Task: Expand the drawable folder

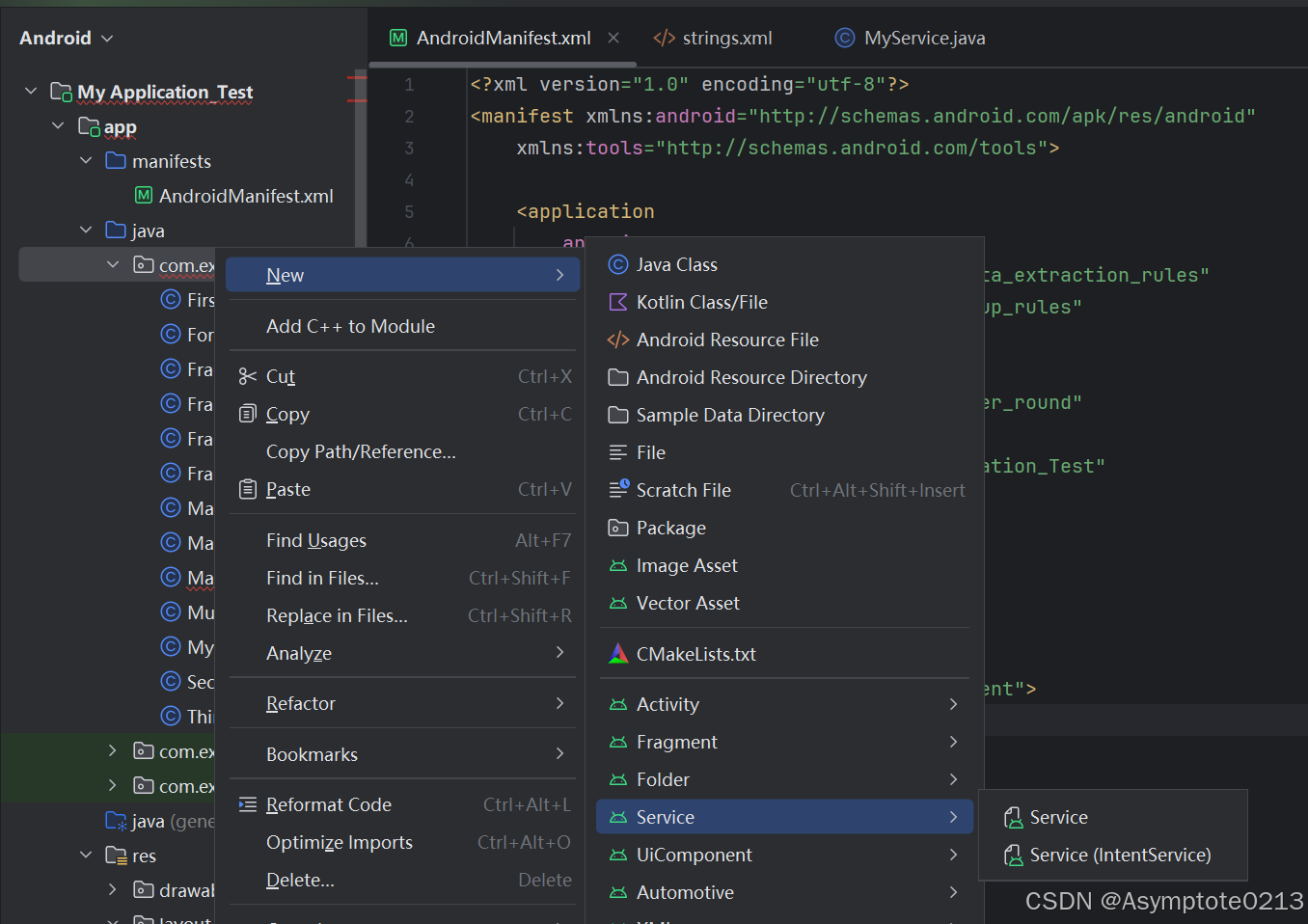Action: (x=113, y=890)
